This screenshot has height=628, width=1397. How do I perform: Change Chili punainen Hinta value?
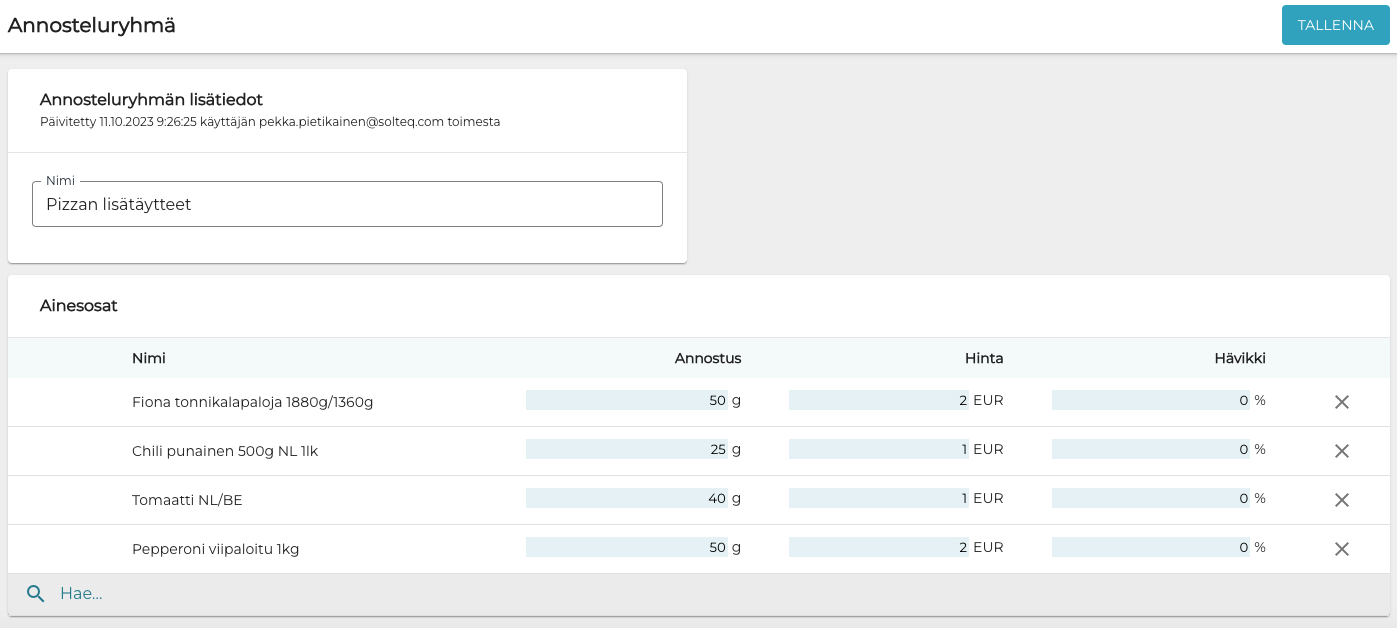[x=879, y=450]
